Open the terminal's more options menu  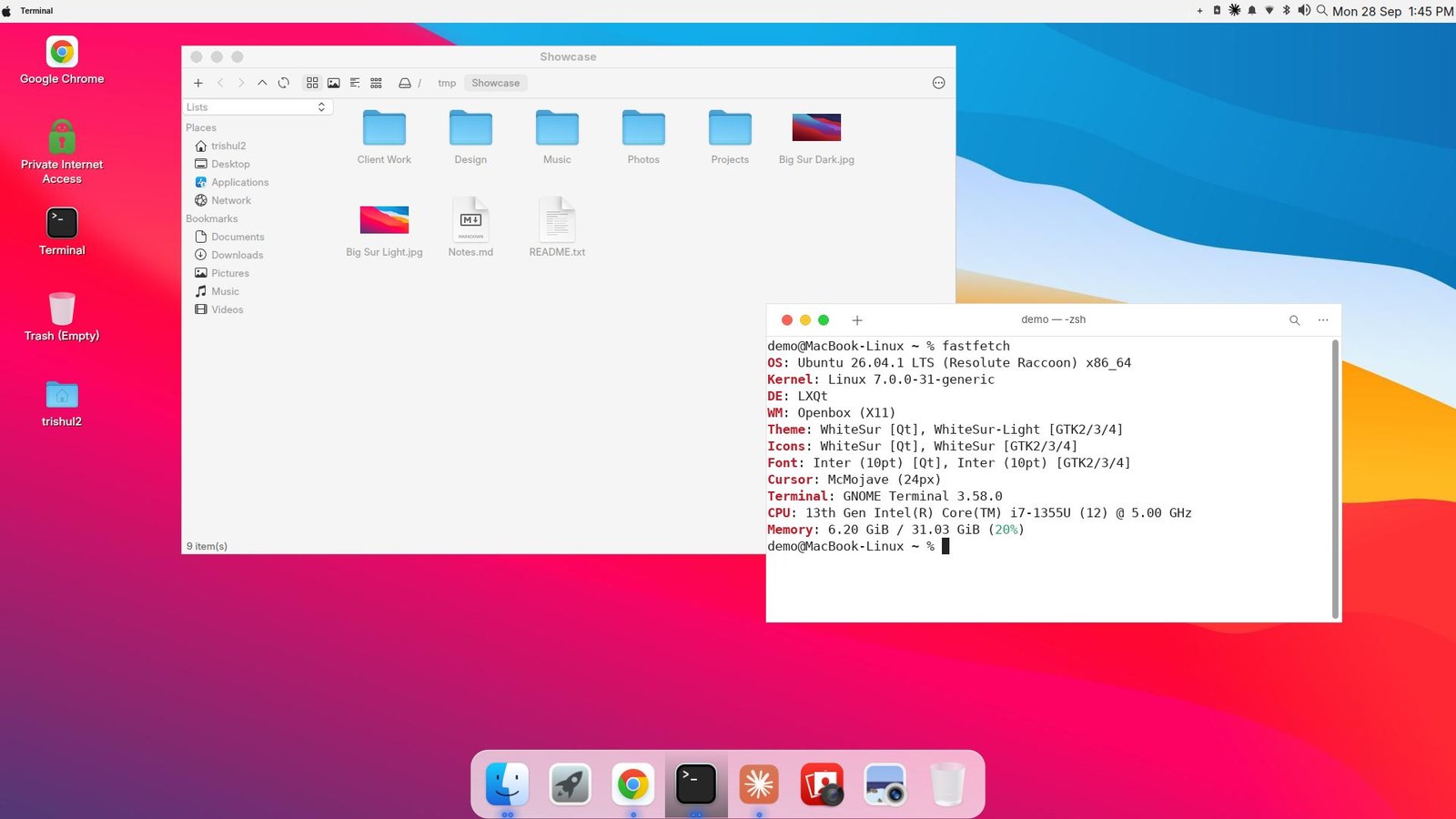pos(1323,320)
